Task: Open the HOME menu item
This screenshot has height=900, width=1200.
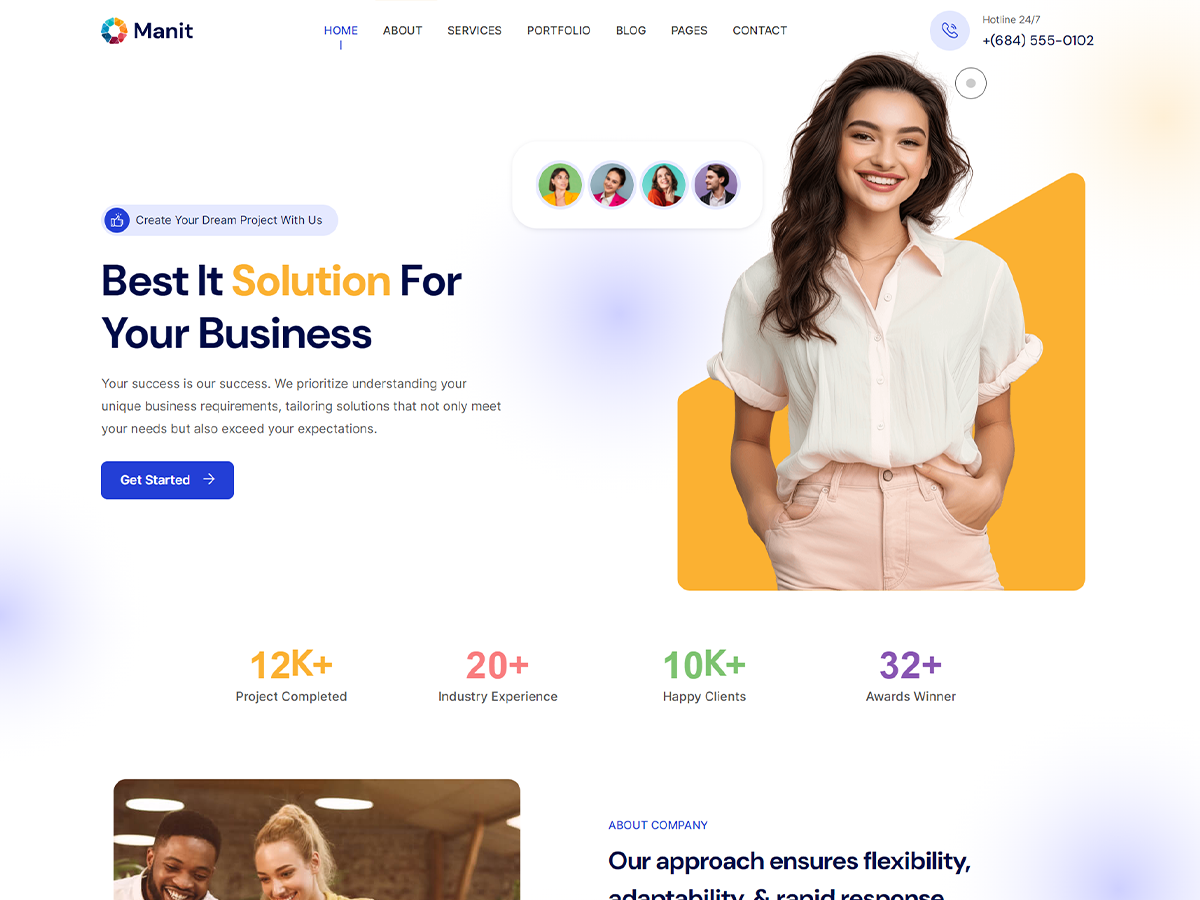Action: tap(341, 31)
